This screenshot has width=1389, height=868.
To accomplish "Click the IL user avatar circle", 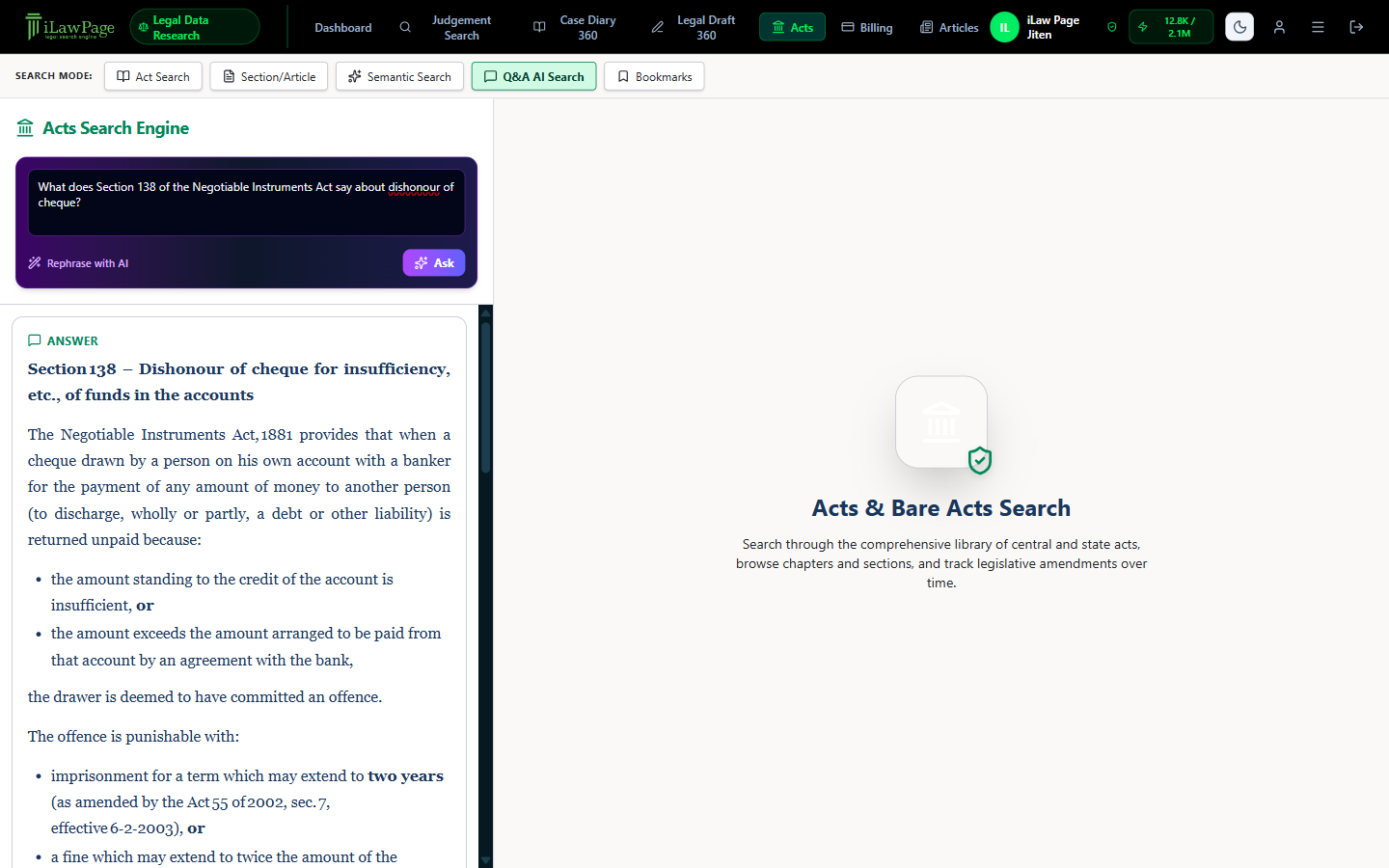I will [x=1004, y=27].
